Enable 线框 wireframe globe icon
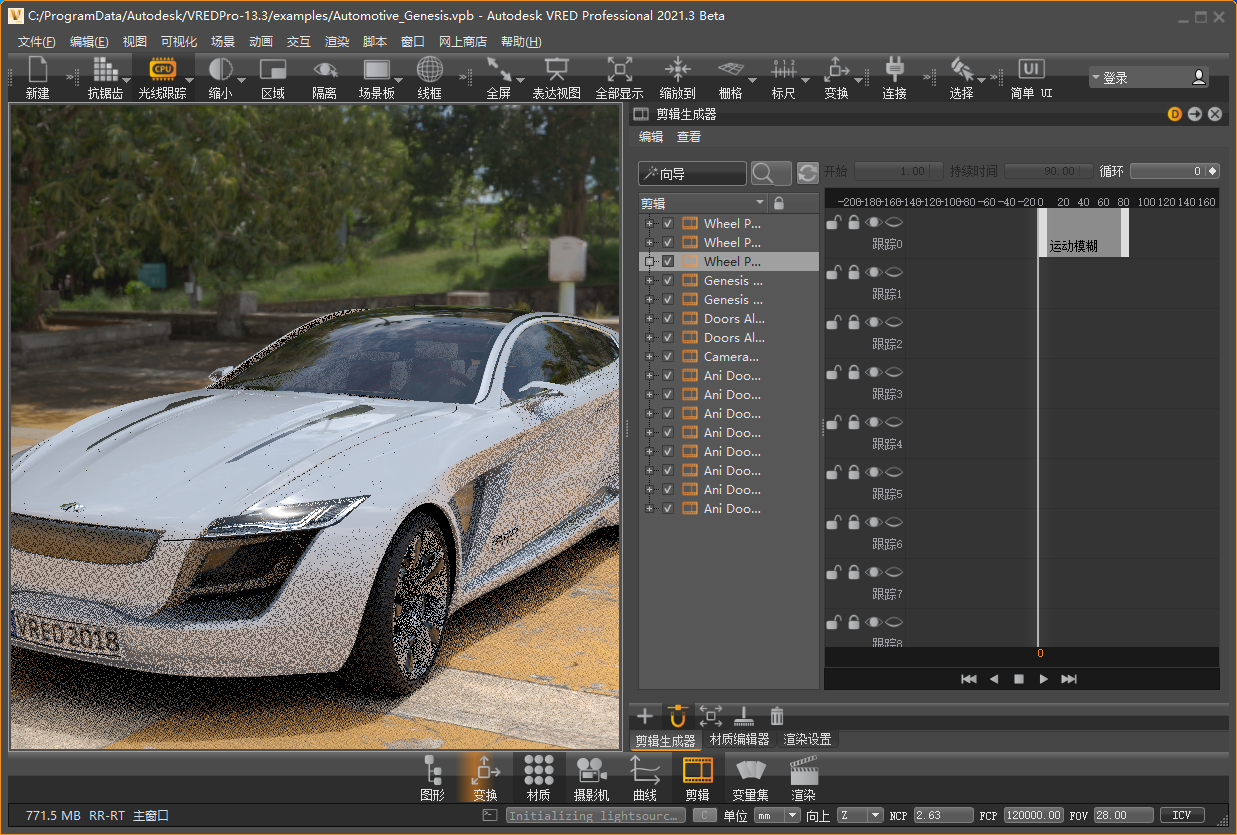Screen dimensions: 1237x835 pos(429,70)
